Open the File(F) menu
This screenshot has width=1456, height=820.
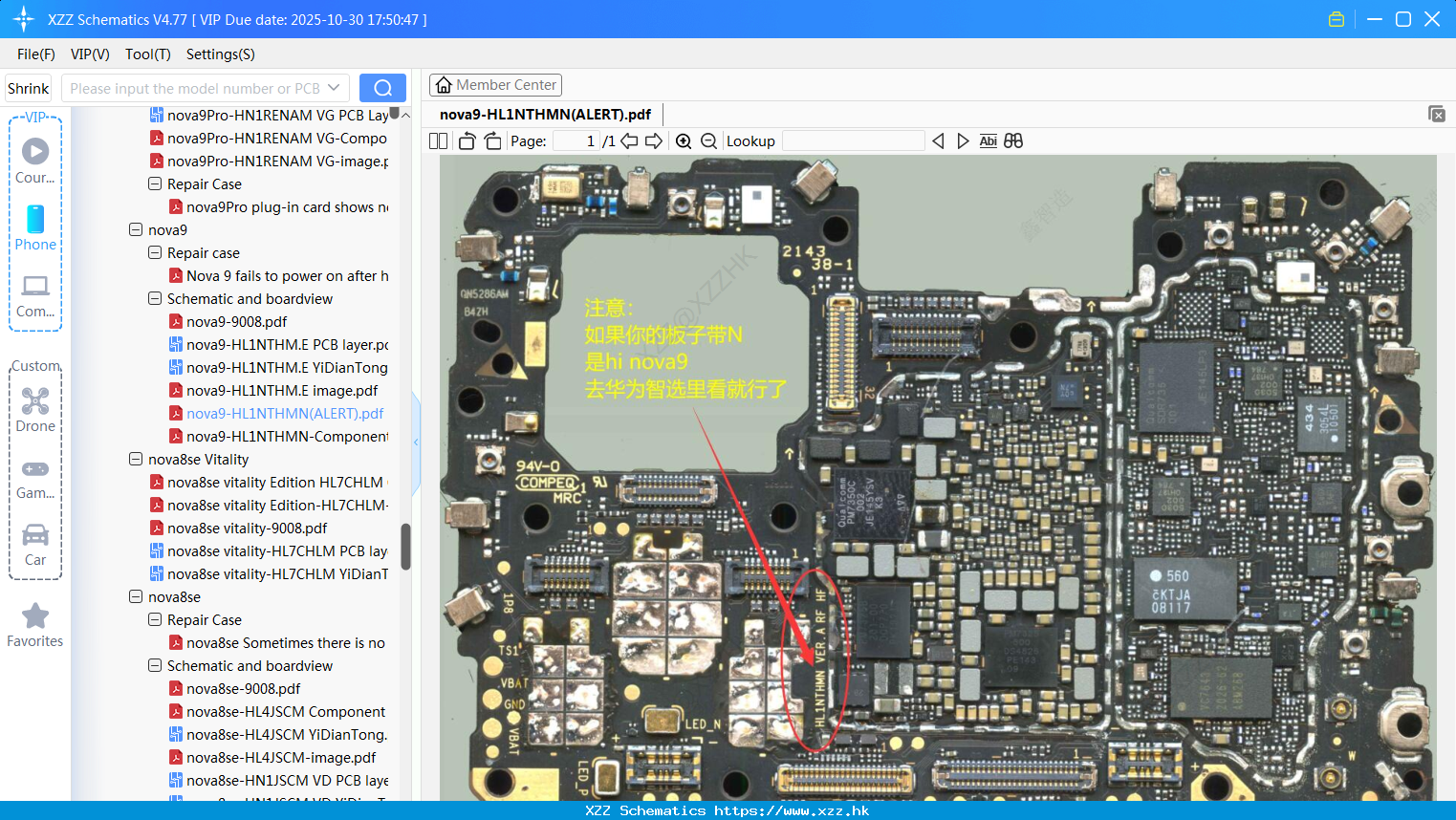pos(35,54)
